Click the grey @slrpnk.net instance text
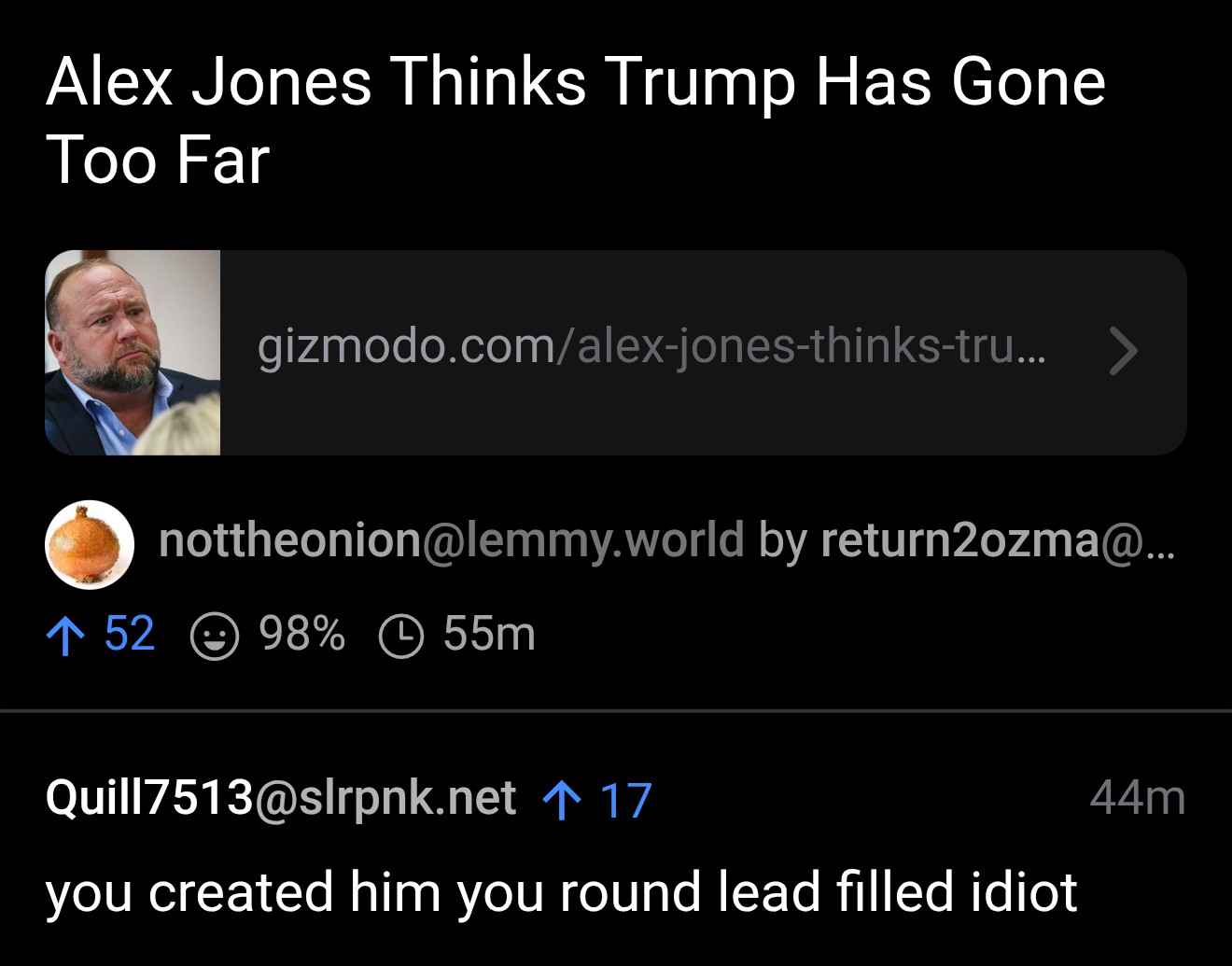The width and height of the screenshot is (1232, 966). 385,798
